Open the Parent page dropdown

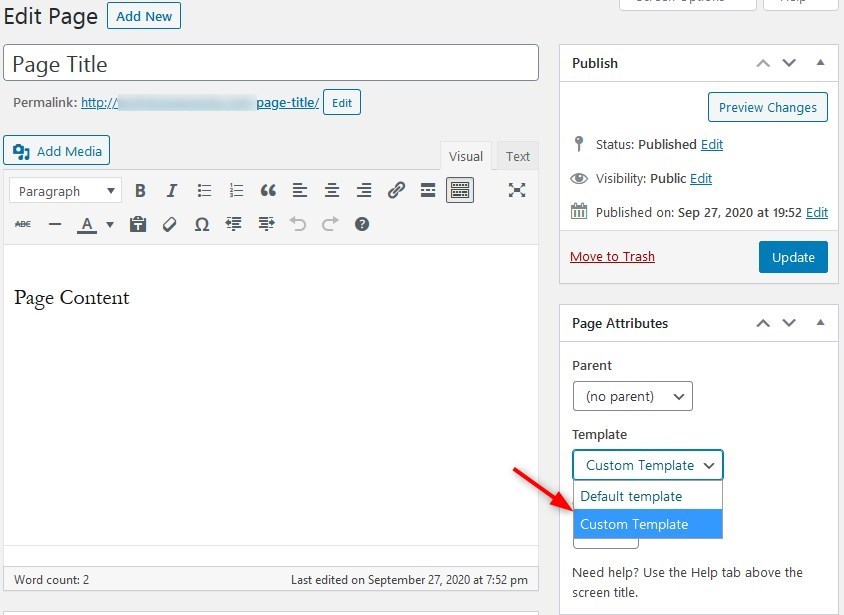pyautogui.click(x=632, y=396)
